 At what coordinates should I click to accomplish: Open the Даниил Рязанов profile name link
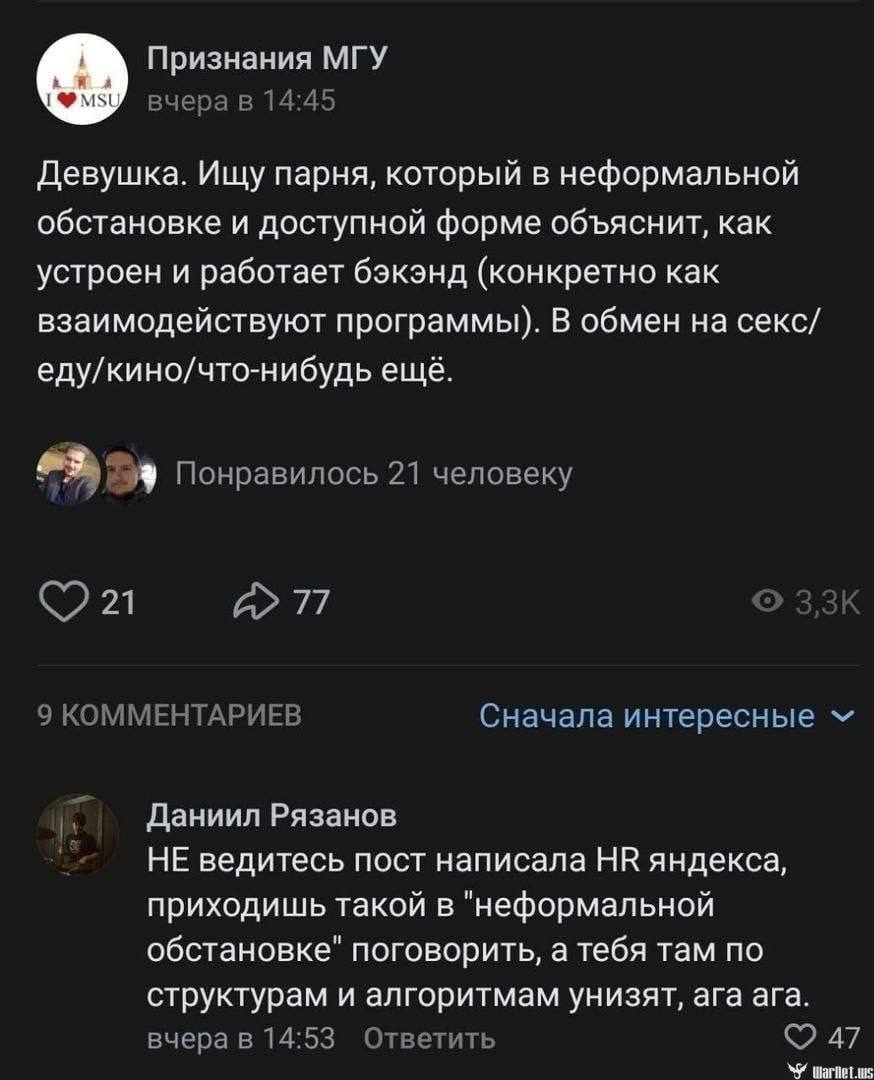272,816
